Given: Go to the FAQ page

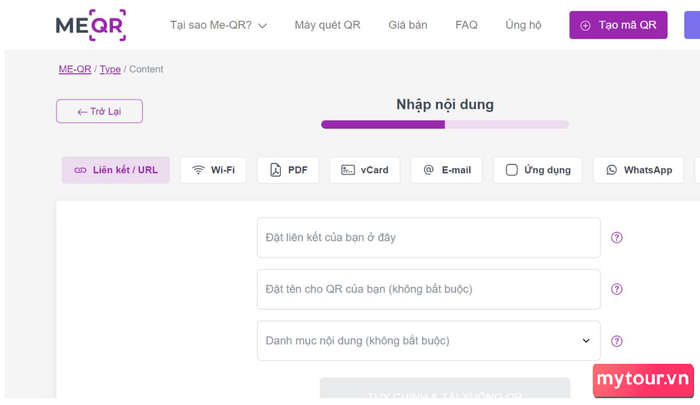Looking at the screenshot, I should (x=466, y=25).
